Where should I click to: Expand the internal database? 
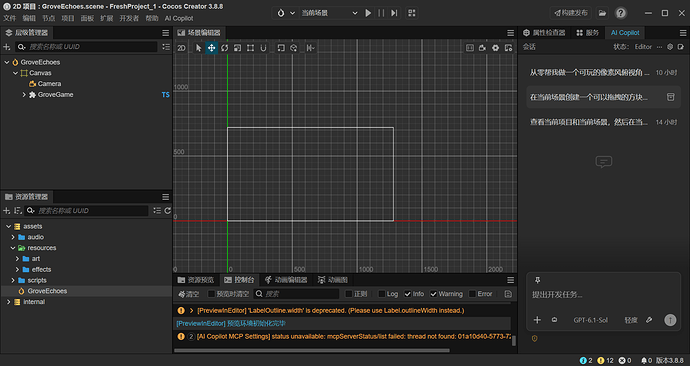[x=8, y=302]
